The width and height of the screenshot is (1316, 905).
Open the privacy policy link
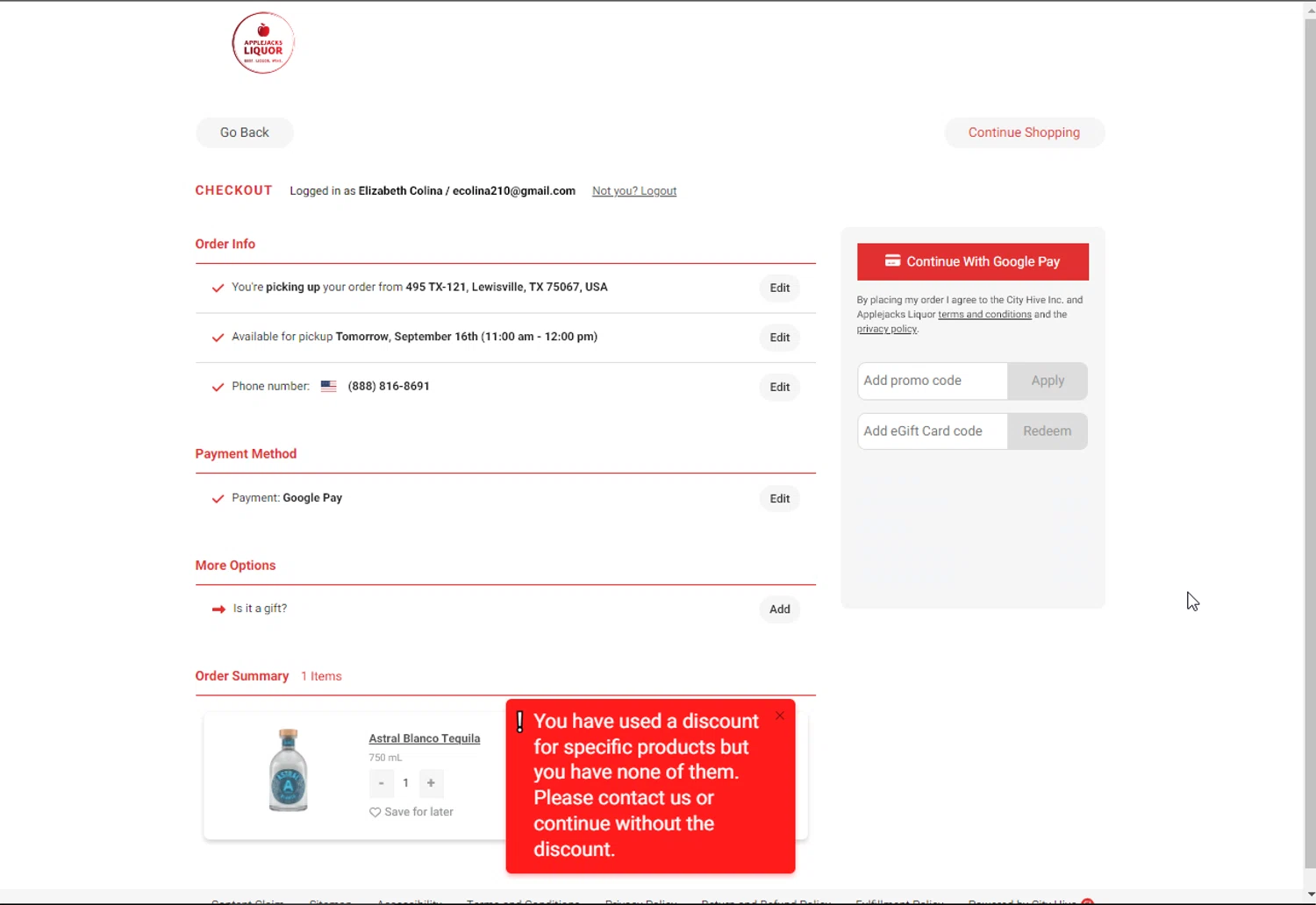point(887,329)
